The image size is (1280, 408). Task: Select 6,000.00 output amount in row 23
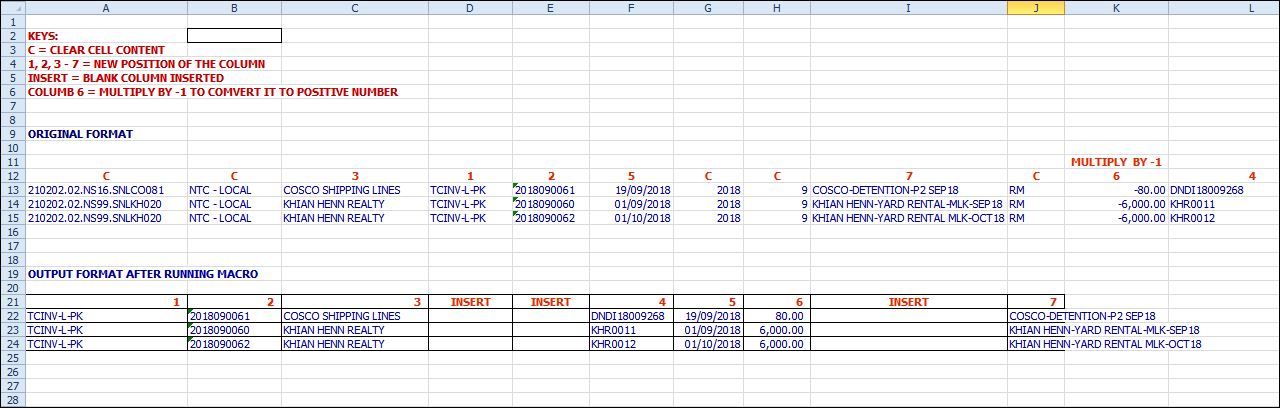777,330
